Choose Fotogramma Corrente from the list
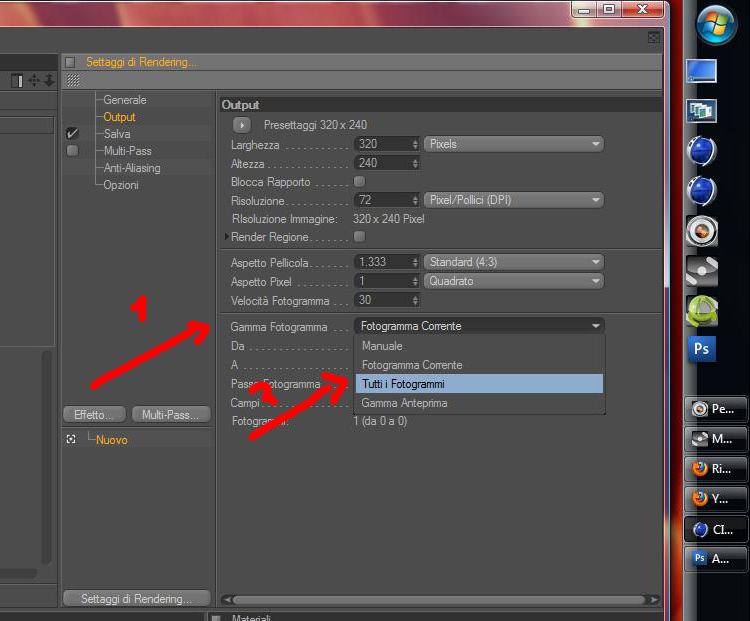The image size is (750, 621). (x=479, y=365)
